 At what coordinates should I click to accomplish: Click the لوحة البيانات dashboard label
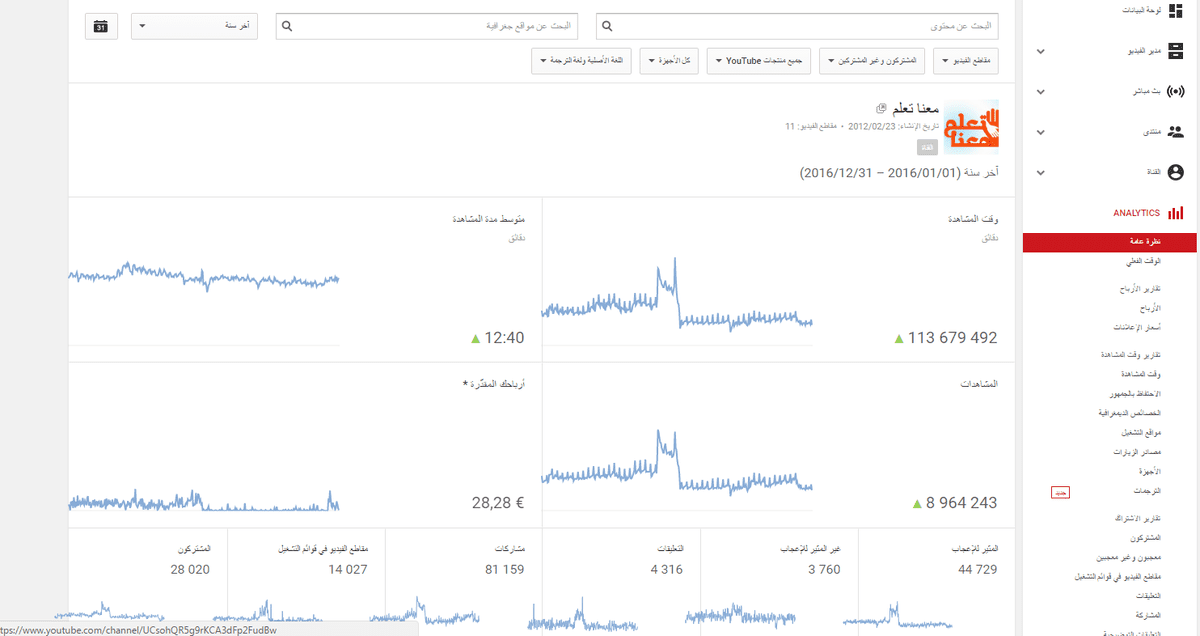click(x=1142, y=9)
